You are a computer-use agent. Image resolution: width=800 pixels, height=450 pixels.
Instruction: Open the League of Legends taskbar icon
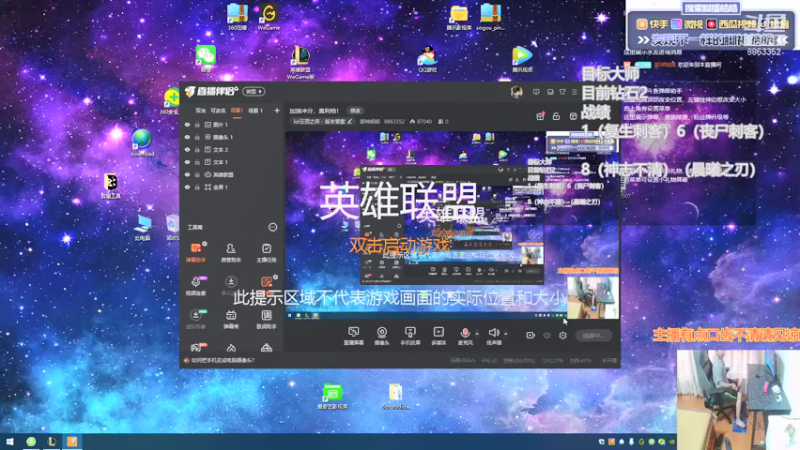tap(52, 442)
